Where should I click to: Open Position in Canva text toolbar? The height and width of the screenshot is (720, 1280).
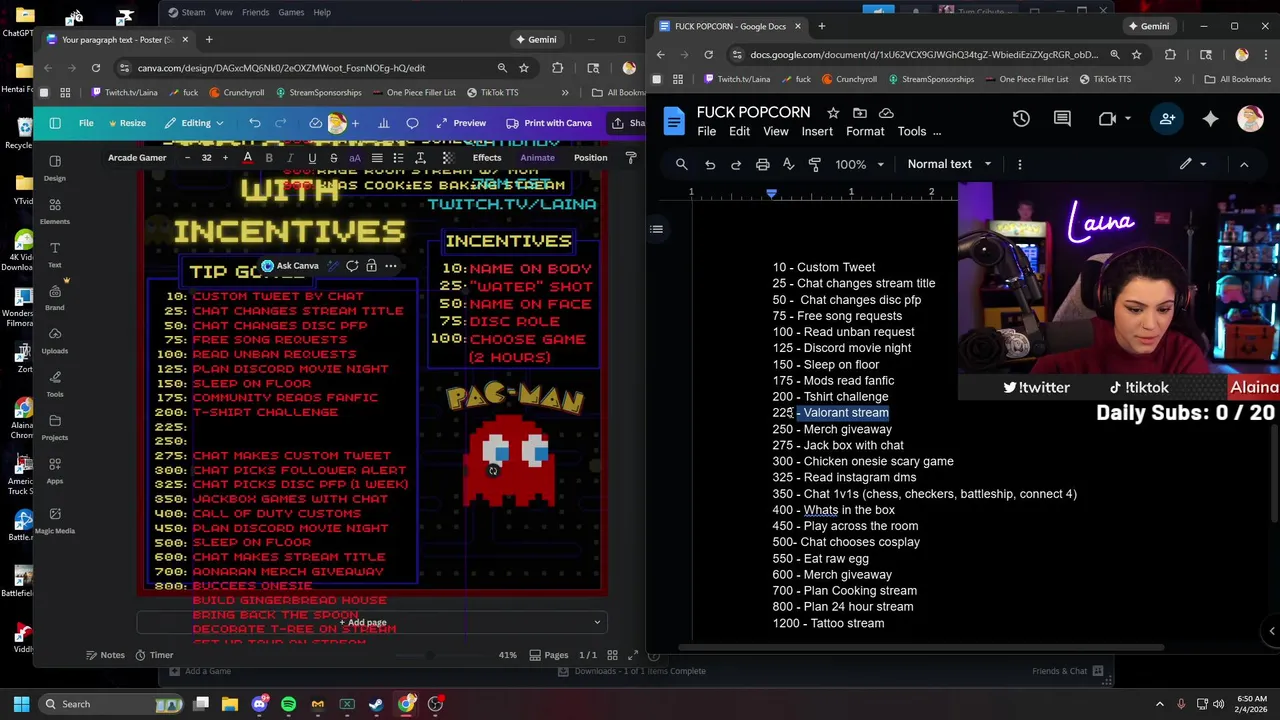(x=590, y=158)
